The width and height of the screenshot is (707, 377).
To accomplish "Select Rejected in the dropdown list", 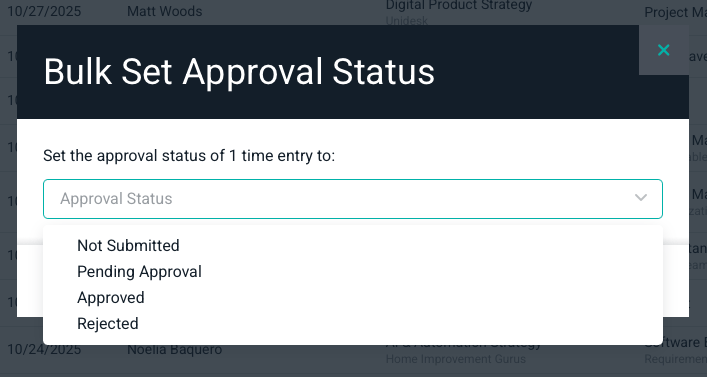I will click(108, 324).
